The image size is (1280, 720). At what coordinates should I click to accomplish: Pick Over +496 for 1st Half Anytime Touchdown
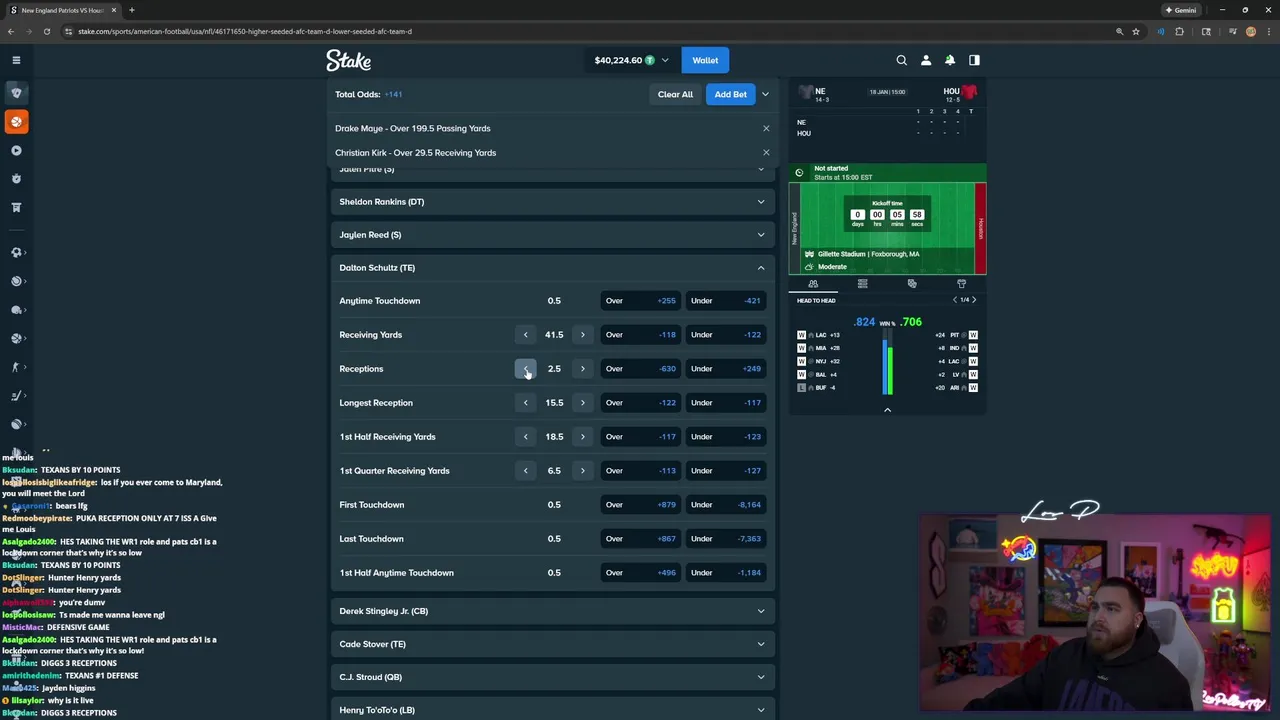click(x=640, y=573)
